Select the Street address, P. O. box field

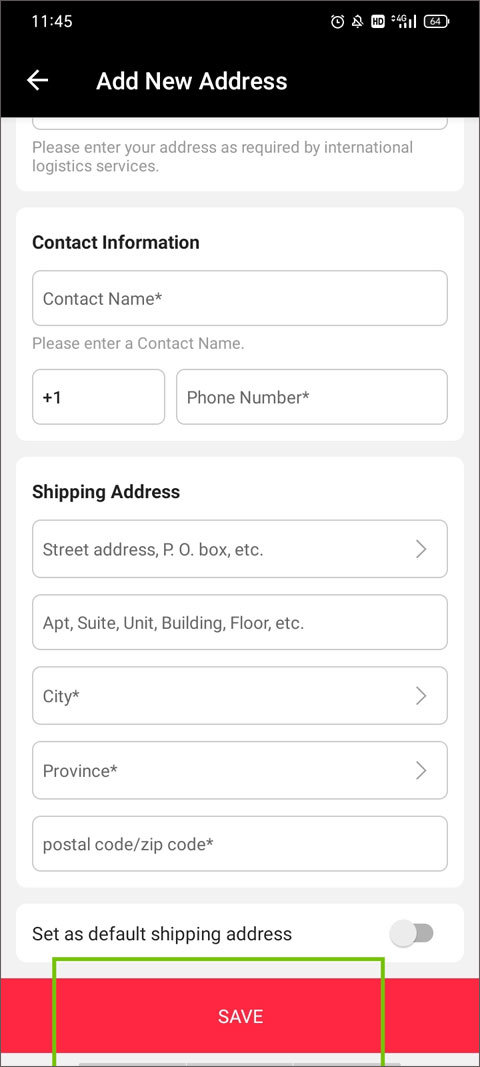240,549
